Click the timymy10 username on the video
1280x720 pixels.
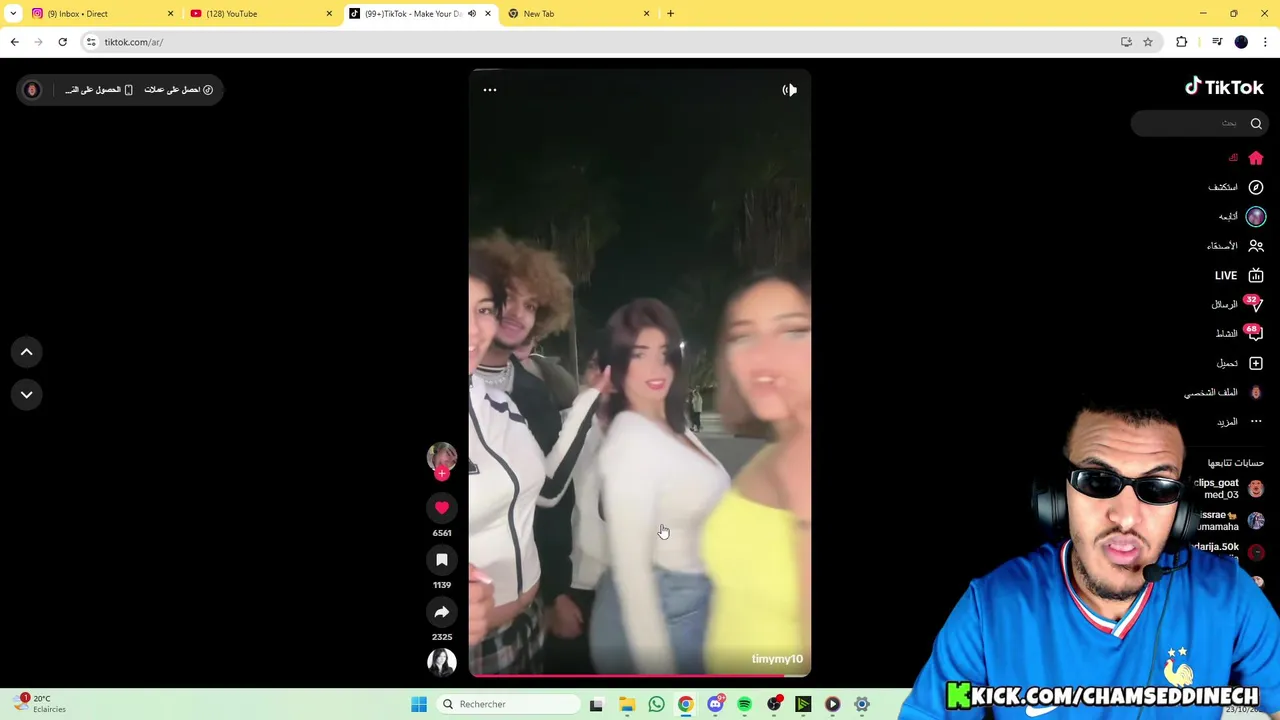tap(777, 659)
